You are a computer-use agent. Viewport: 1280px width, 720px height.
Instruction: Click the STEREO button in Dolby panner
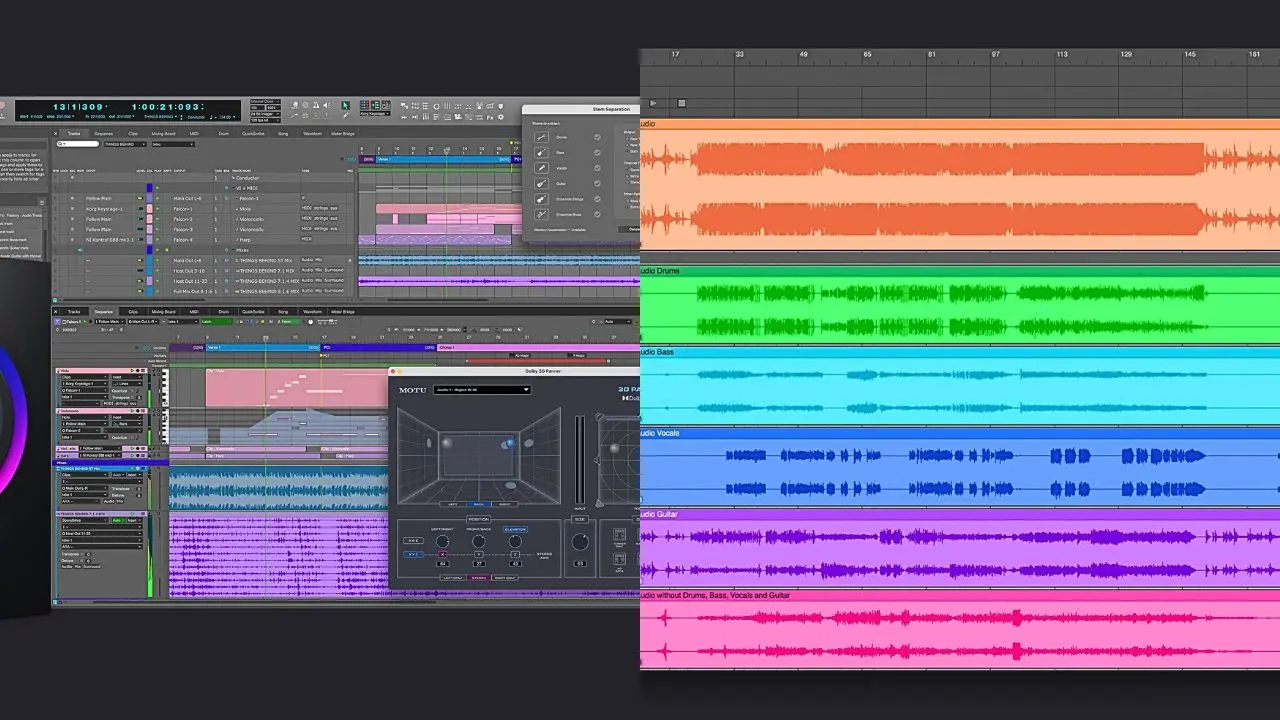click(x=479, y=578)
